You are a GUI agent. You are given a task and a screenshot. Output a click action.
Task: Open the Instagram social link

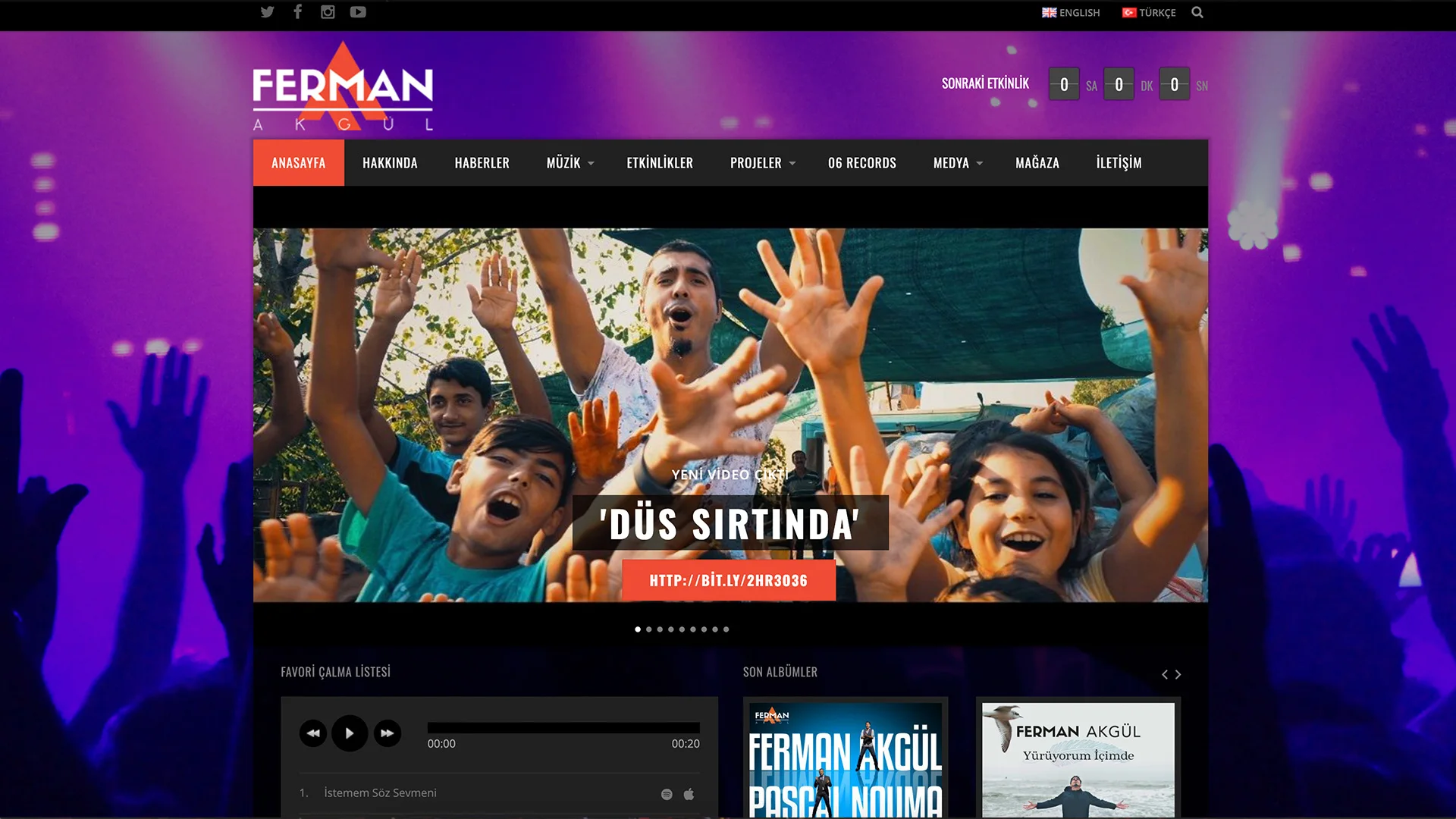pos(328,12)
